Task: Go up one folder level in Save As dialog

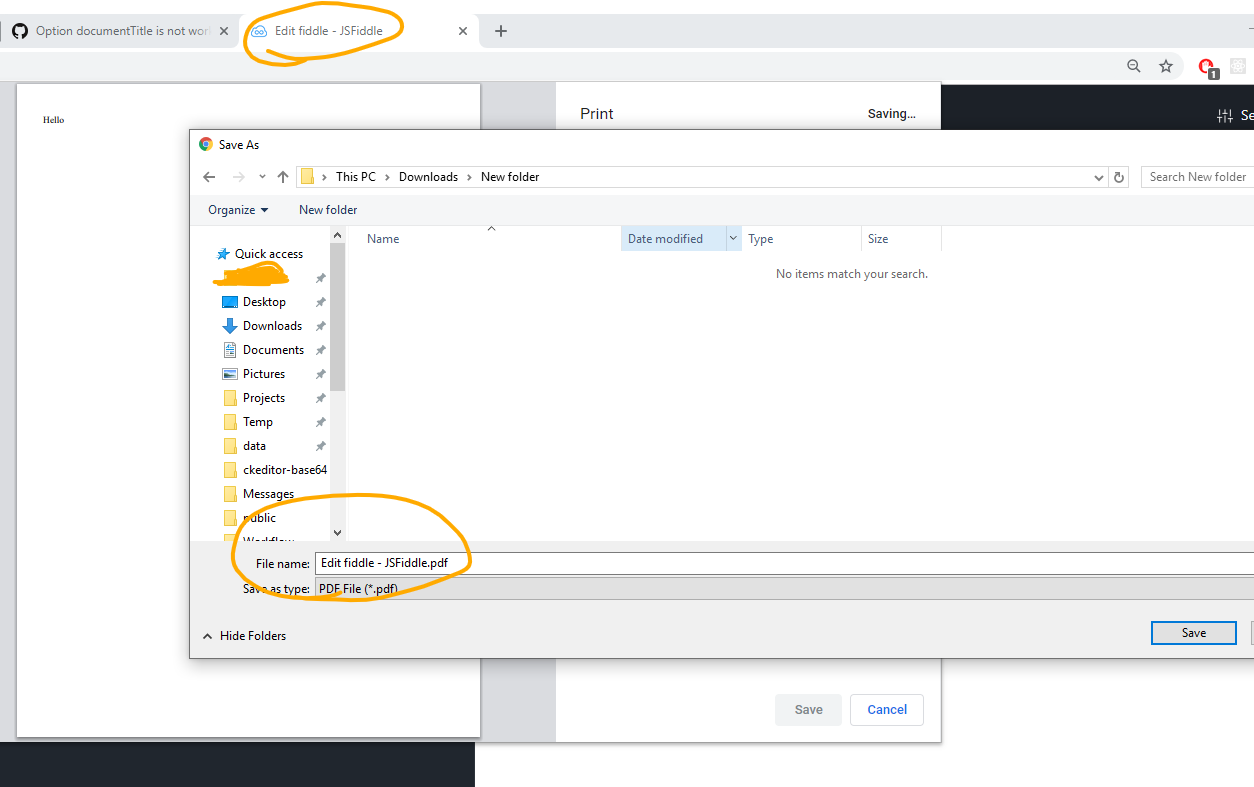Action: (282, 176)
